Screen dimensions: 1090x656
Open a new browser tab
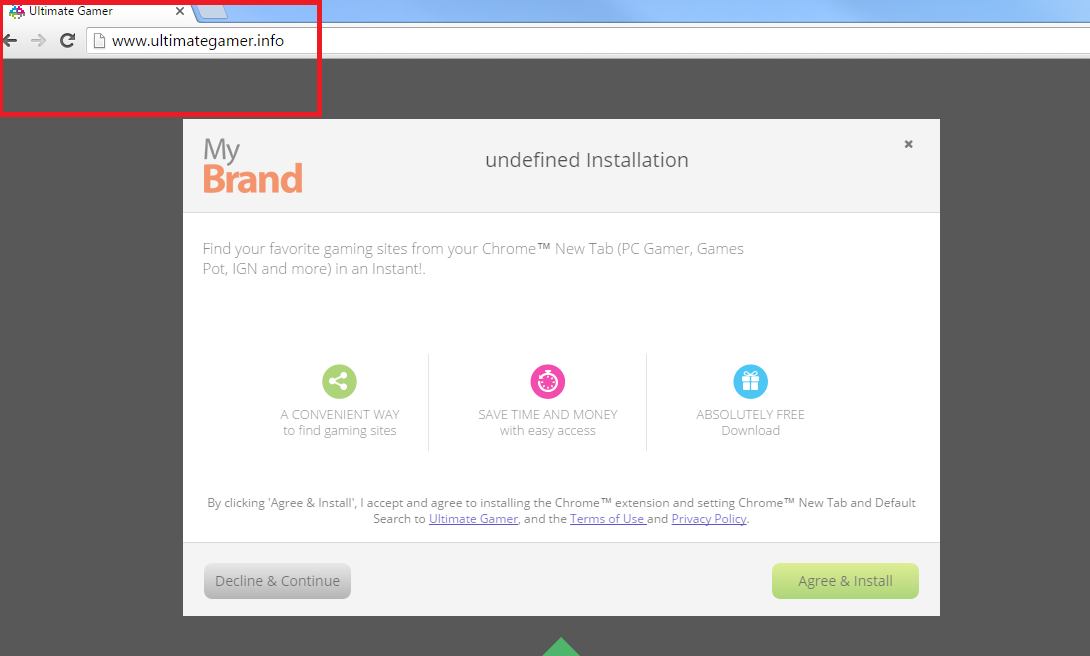click(x=211, y=11)
